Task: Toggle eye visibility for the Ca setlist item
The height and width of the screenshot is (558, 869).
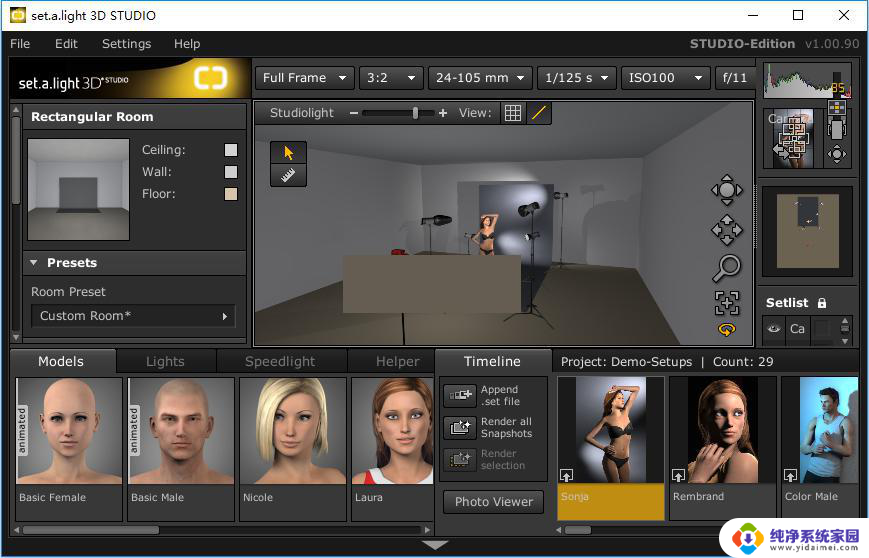Action: pyautogui.click(x=774, y=329)
